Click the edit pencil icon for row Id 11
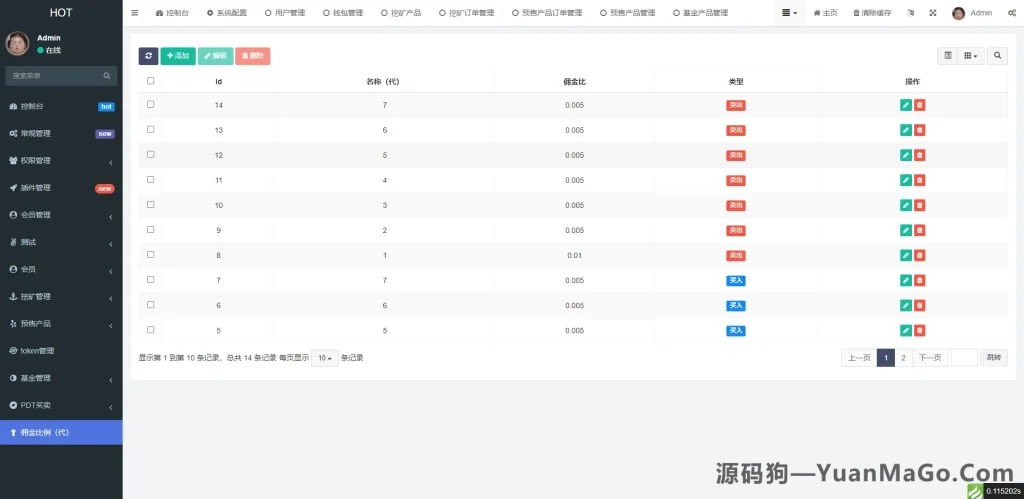Screen dimensions: 1024x499 point(906,180)
